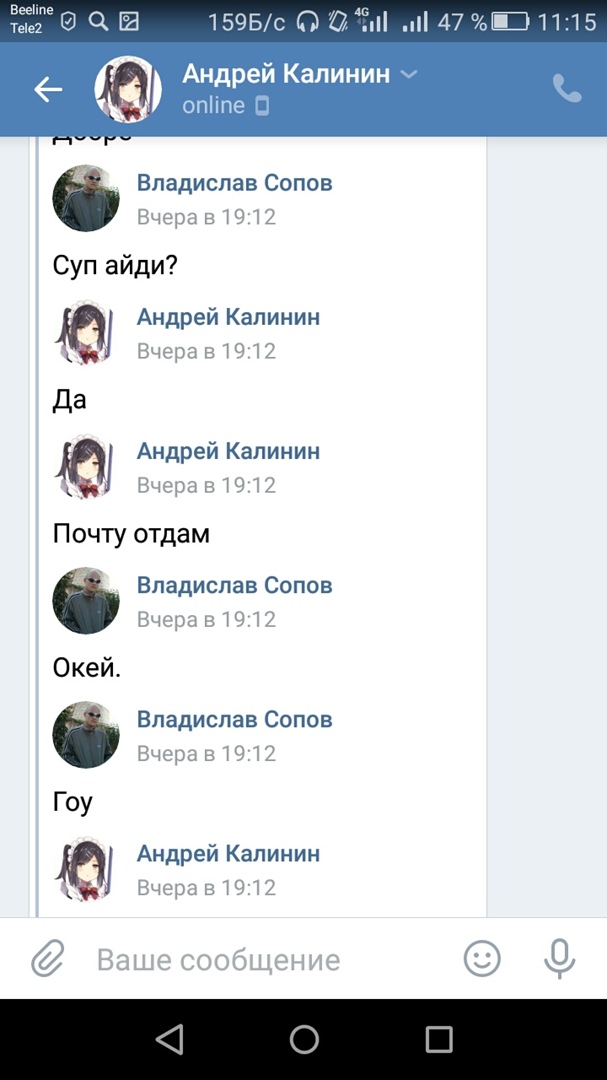Open attachment menu via paperclip icon

coord(47,960)
